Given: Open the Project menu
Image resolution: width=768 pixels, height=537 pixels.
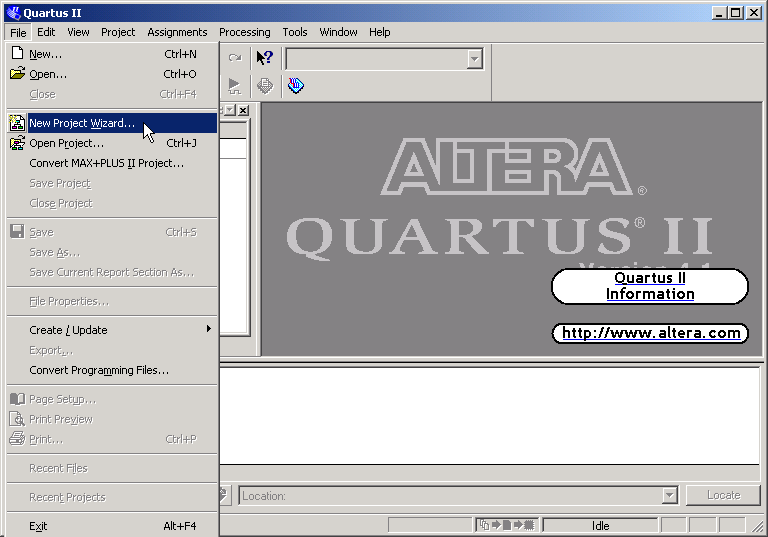Looking at the screenshot, I should (x=118, y=32).
